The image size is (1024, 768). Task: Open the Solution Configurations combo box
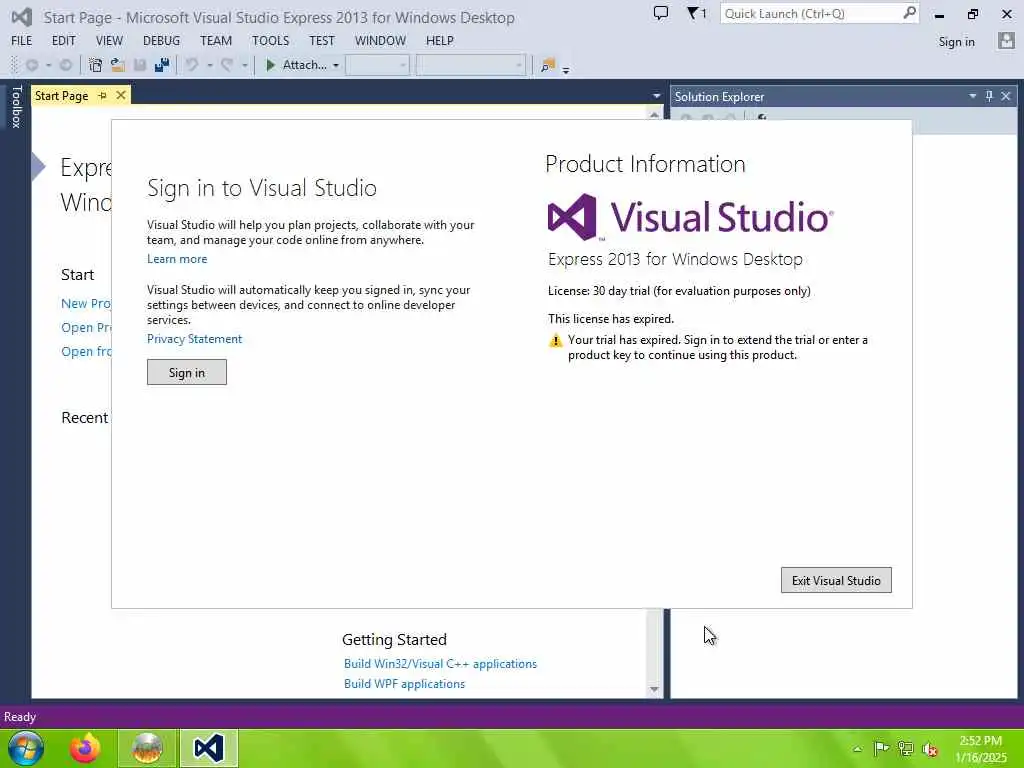tap(377, 65)
